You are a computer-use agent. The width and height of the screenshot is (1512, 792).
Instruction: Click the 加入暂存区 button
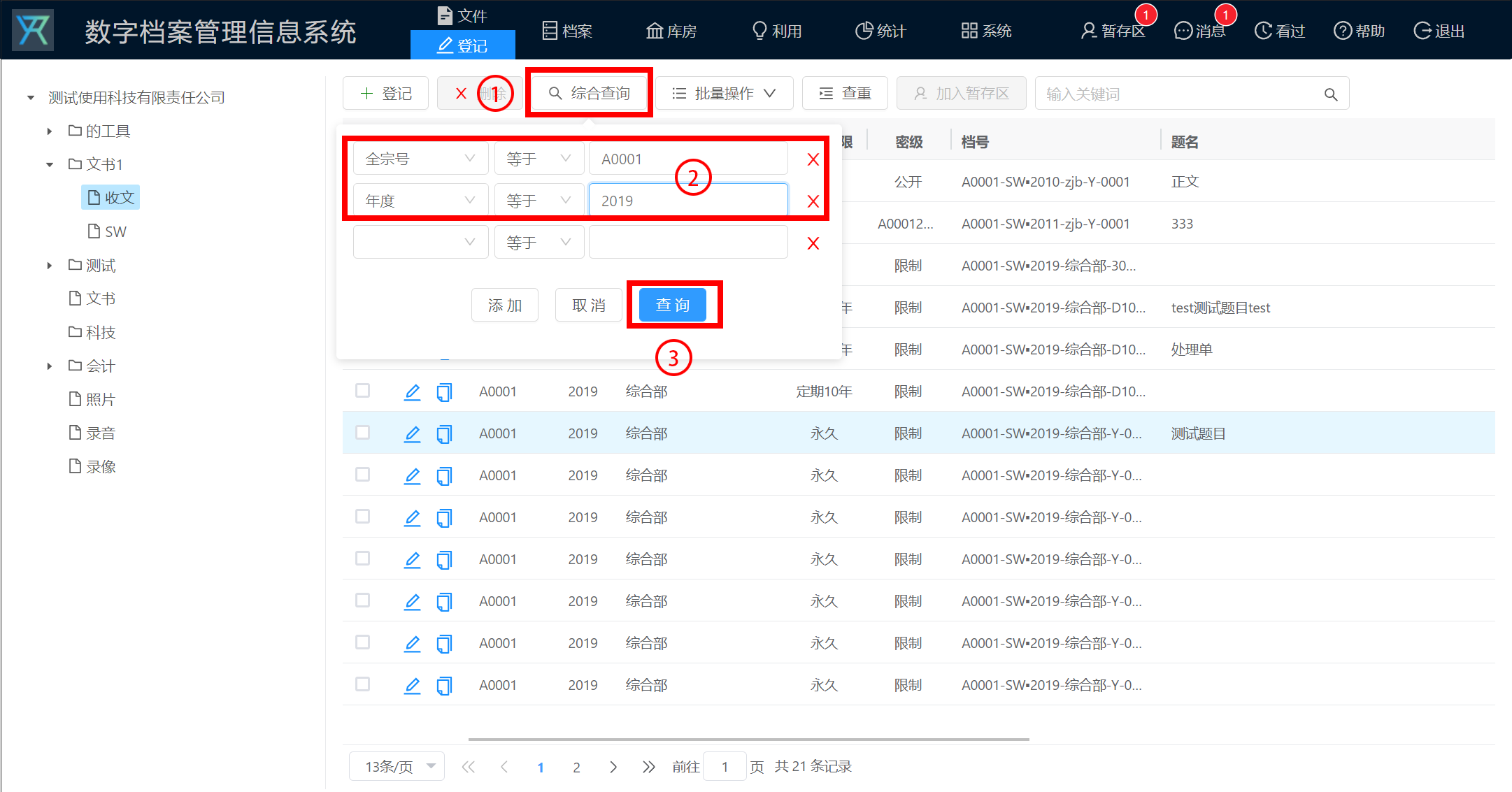click(961, 93)
